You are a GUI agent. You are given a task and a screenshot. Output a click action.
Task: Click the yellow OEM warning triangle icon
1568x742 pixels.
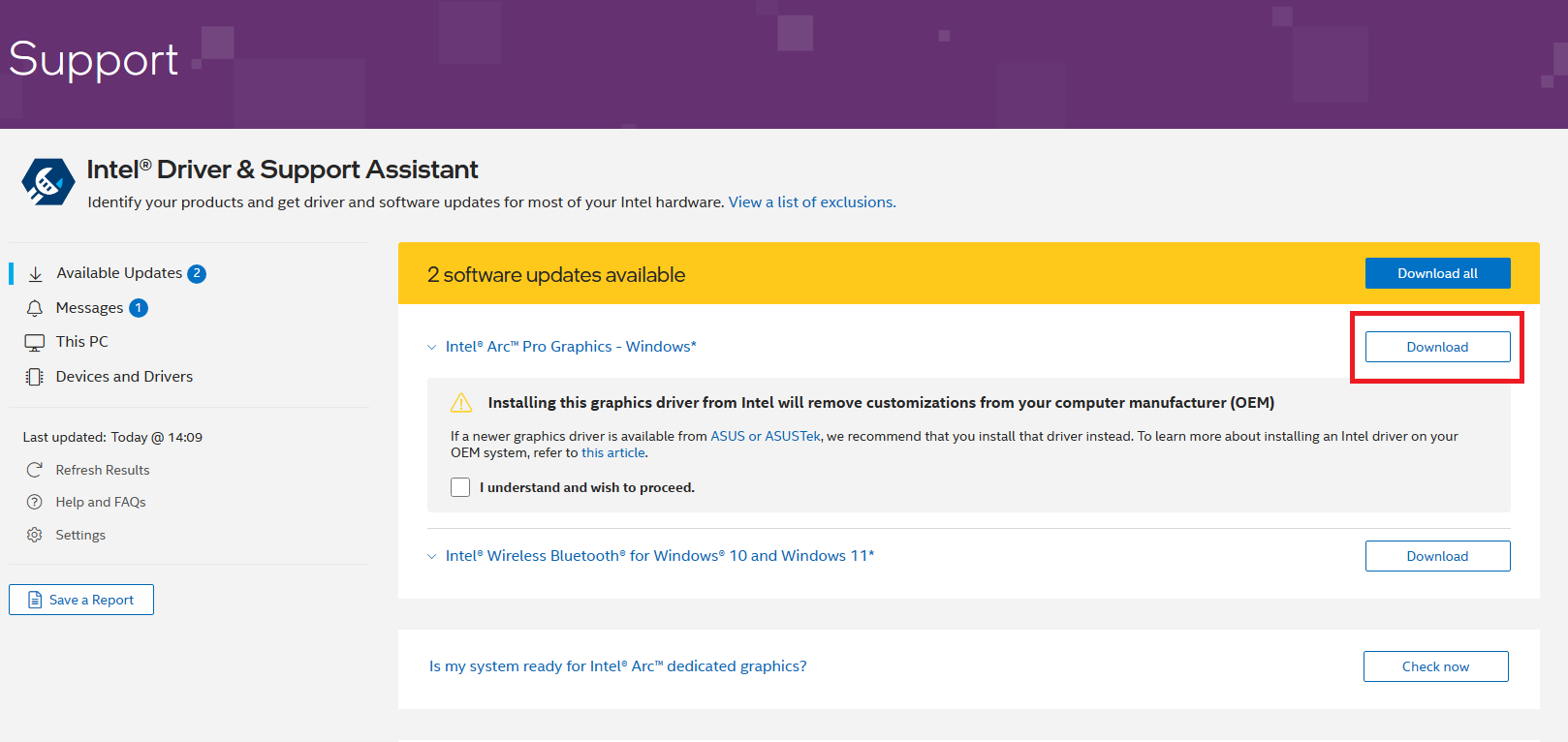point(461,402)
